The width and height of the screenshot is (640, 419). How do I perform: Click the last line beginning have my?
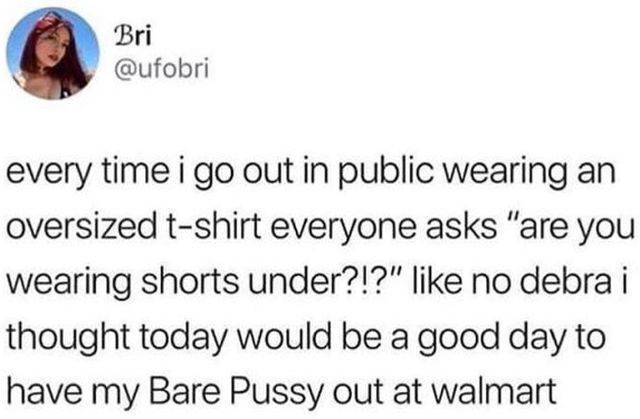(282, 392)
